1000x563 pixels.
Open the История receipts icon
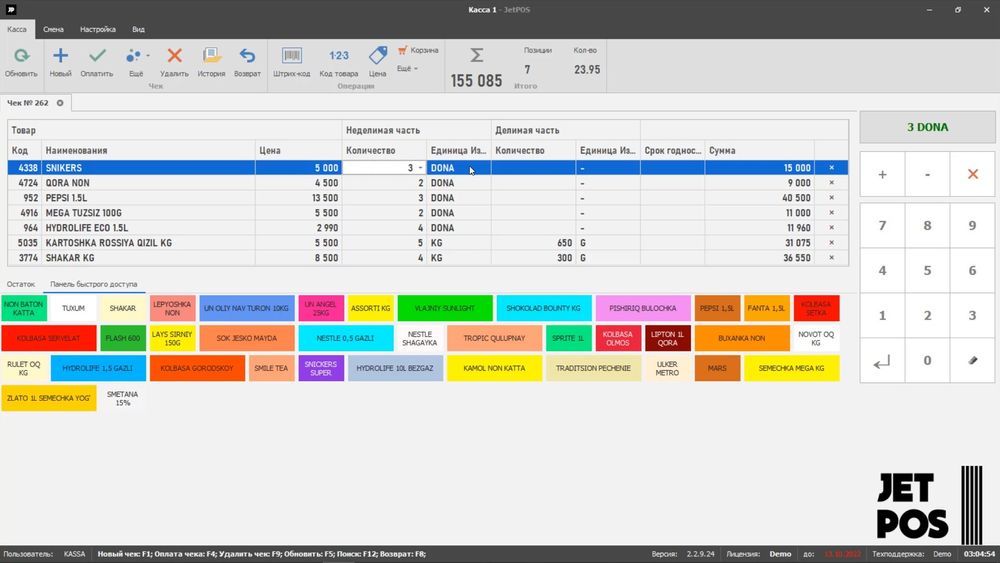pyautogui.click(x=211, y=56)
